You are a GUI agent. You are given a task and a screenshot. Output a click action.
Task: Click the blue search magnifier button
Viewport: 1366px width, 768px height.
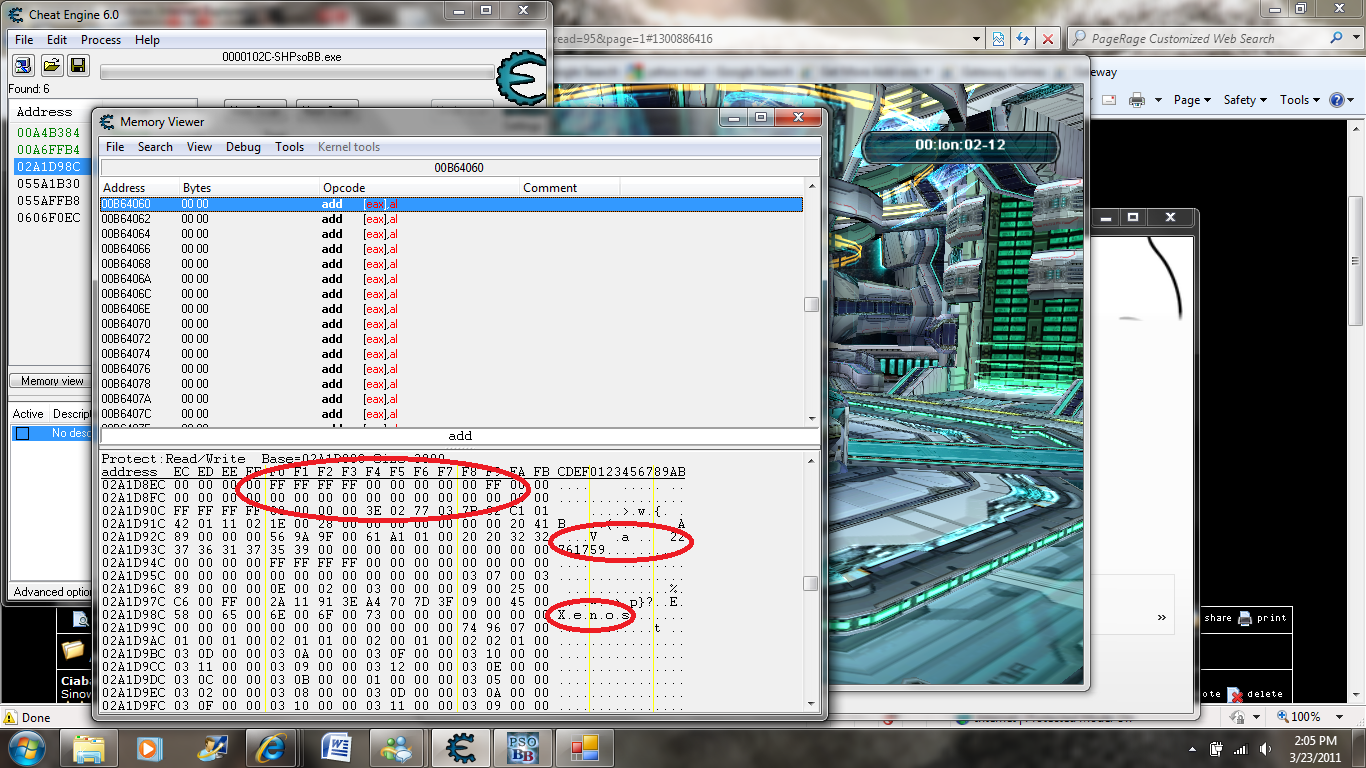[x=1337, y=38]
